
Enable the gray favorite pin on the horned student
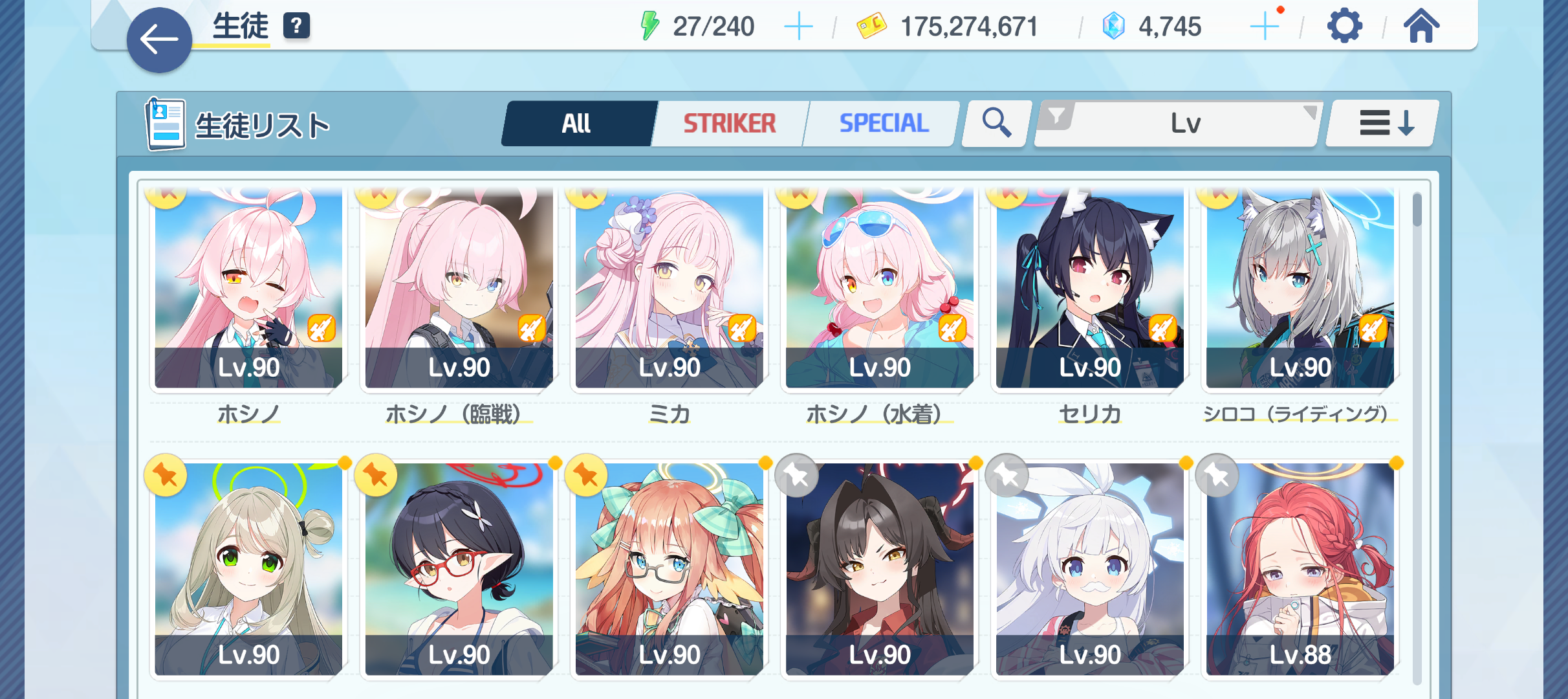coord(796,476)
